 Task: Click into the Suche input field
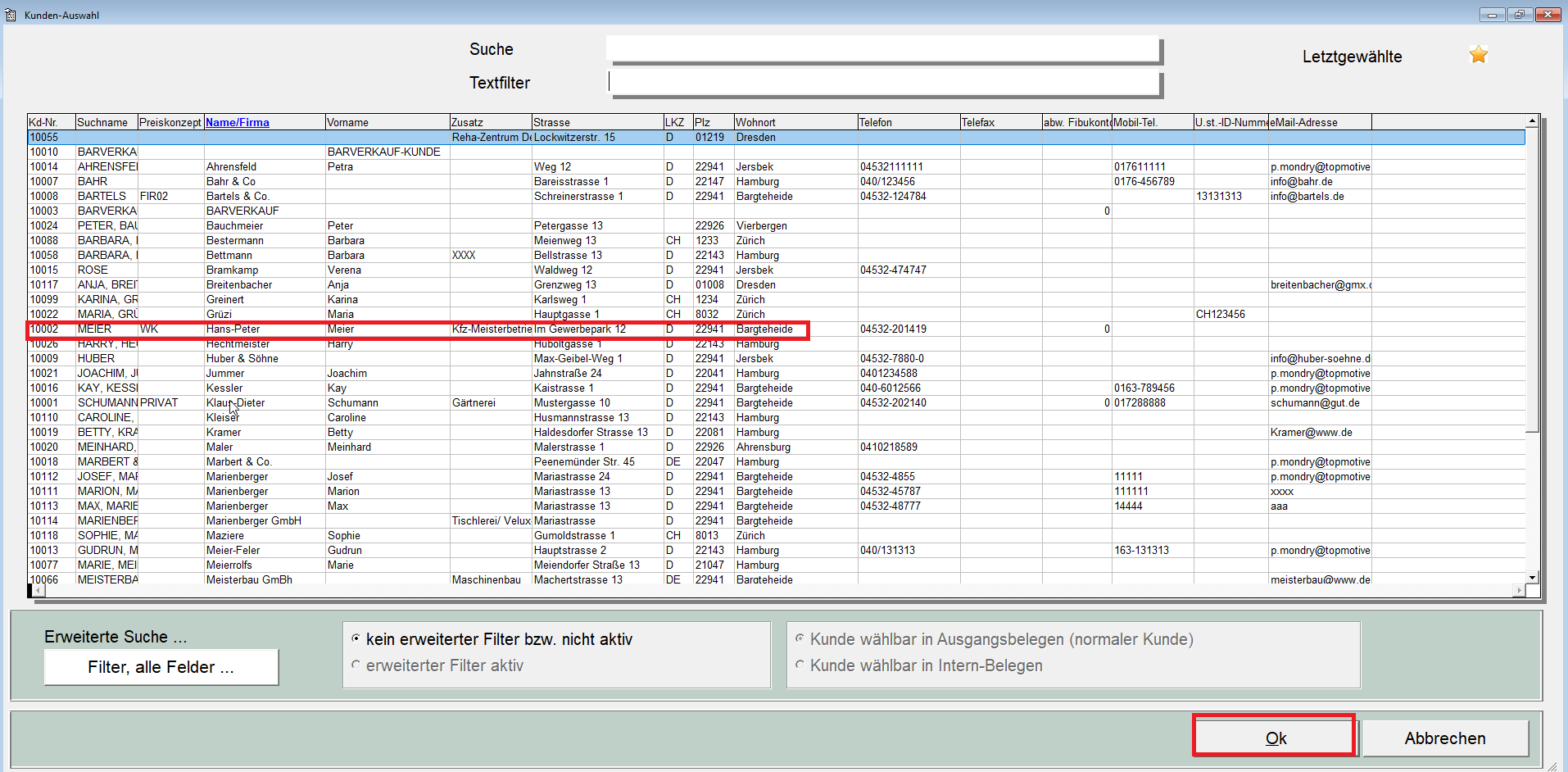tap(883, 49)
